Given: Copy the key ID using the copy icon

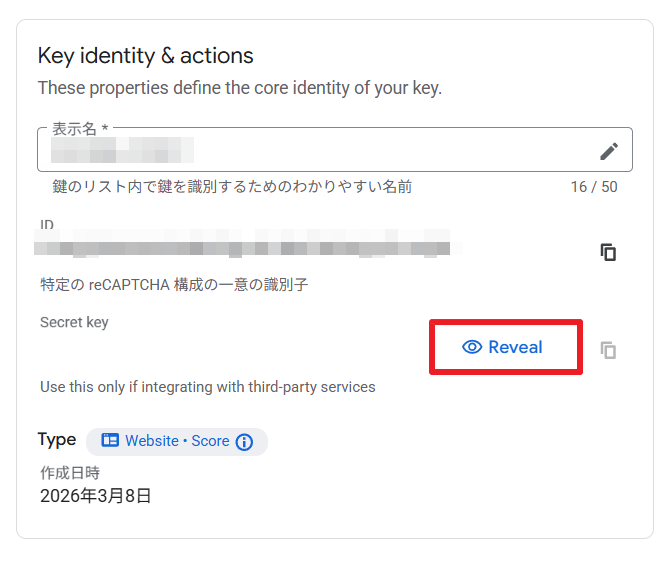Looking at the screenshot, I should pyautogui.click(x=608, y=252).
